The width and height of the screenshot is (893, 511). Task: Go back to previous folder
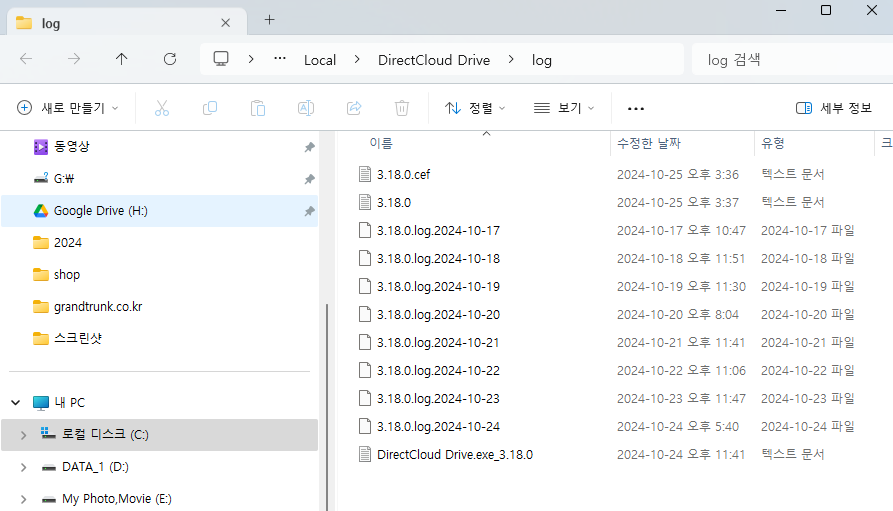26,59
